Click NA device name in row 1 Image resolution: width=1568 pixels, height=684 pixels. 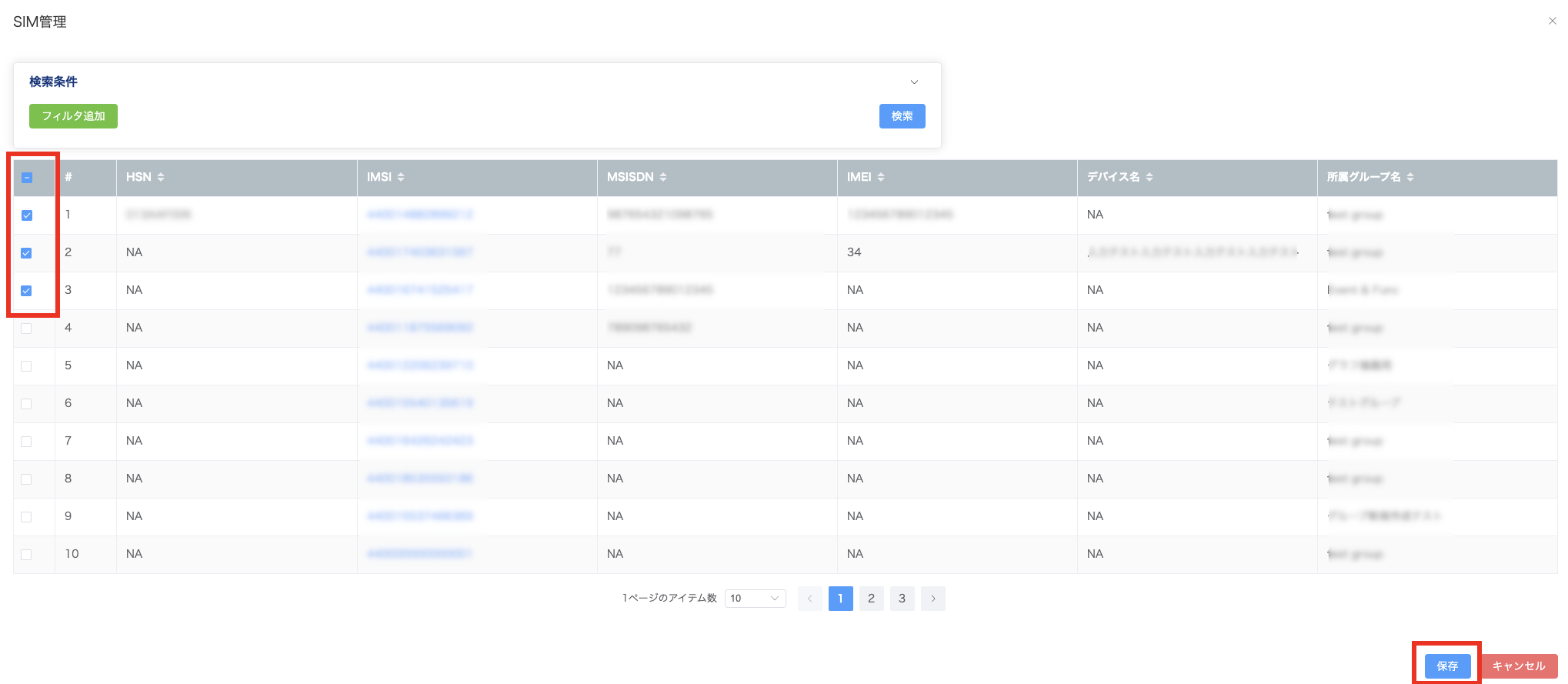tap(1095, 215)
